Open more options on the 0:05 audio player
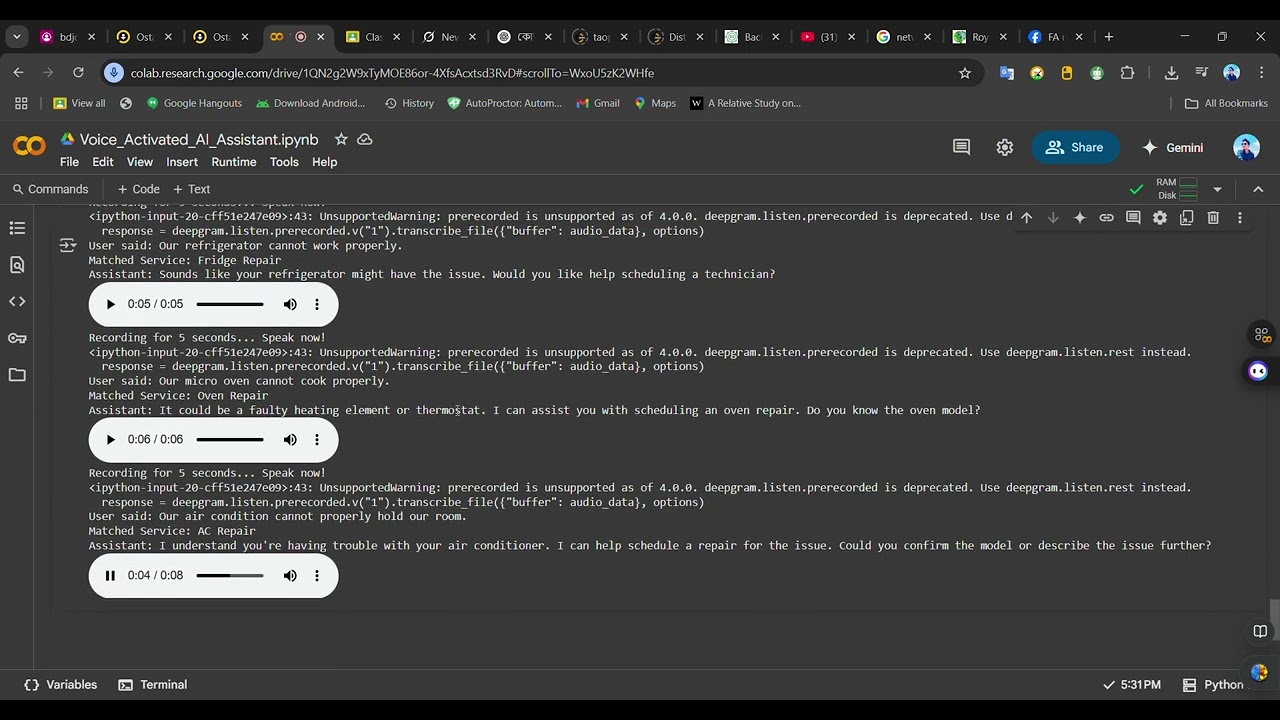 (317, 304)
